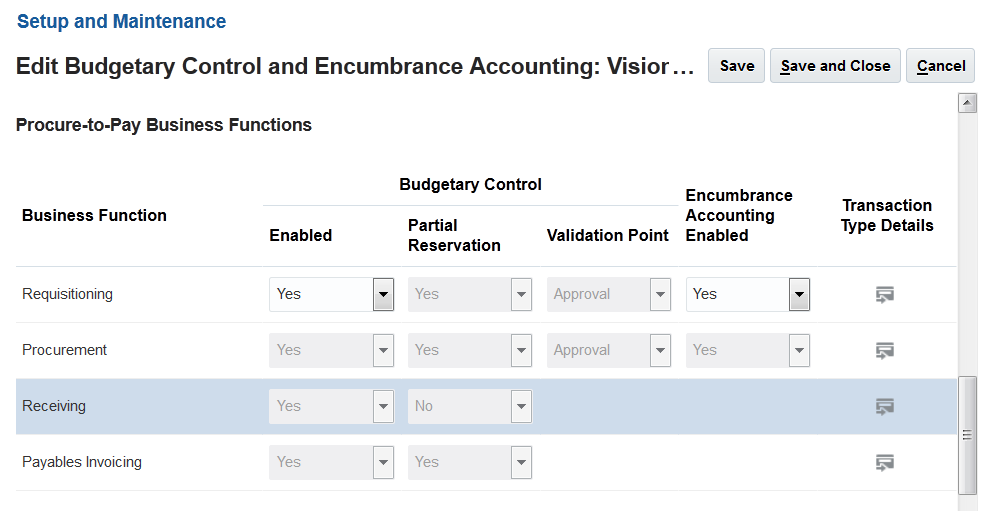Screen dimensions: 986x511
Task: Open Transaction Type Details for Requisitioning
Action: click(884, 294)
